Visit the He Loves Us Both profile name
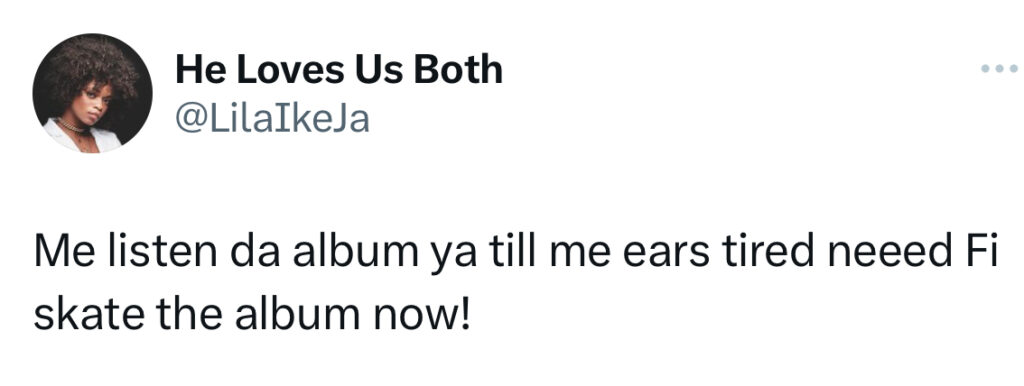This screenshot has width=1024, height=386. tap(339, 70)
